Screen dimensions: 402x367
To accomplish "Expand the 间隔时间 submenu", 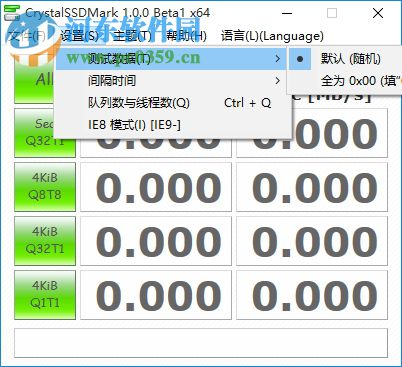I will pyautogui.click(x=171, y=81).
